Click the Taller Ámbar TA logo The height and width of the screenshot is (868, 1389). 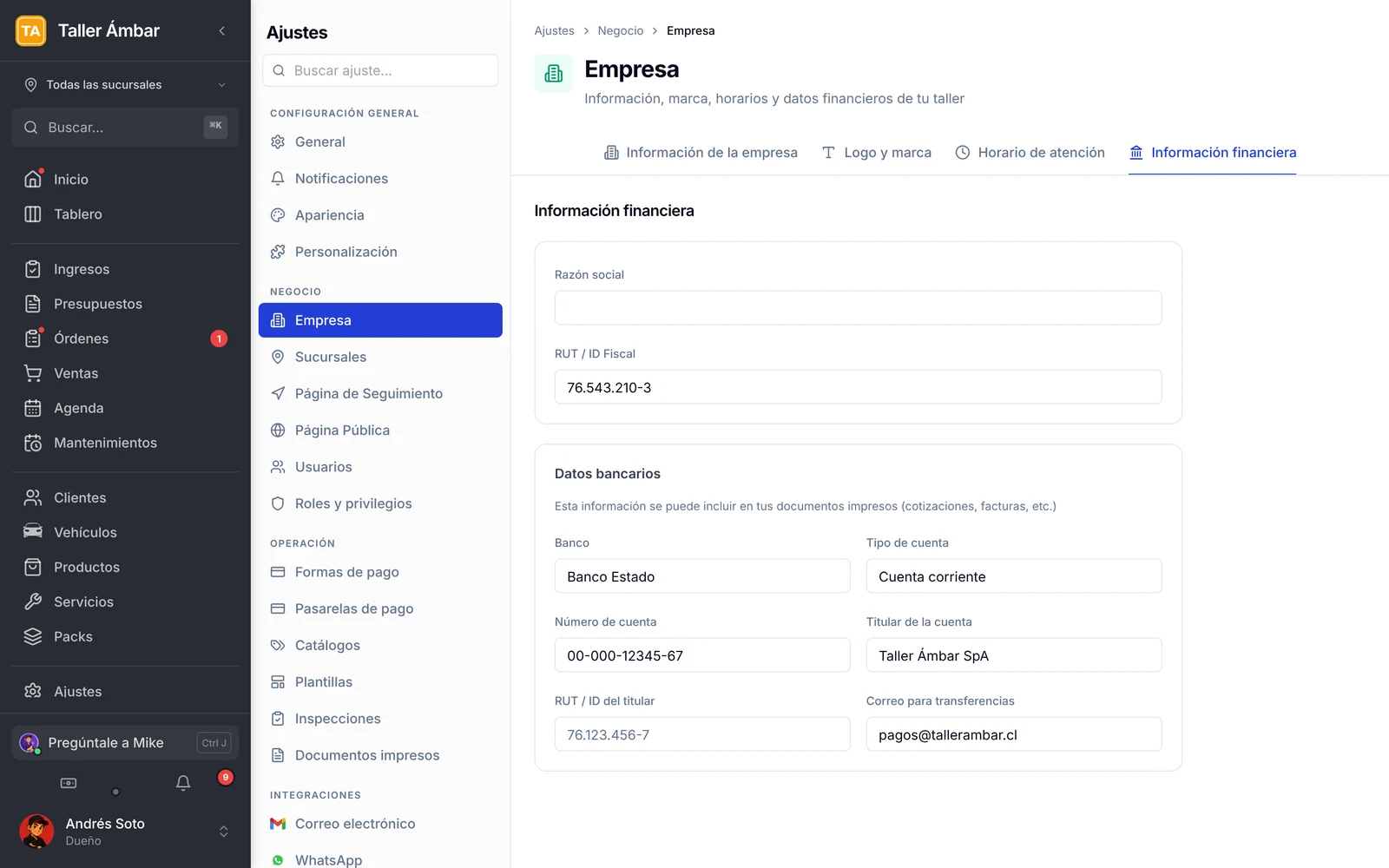[x=31, y=31]
